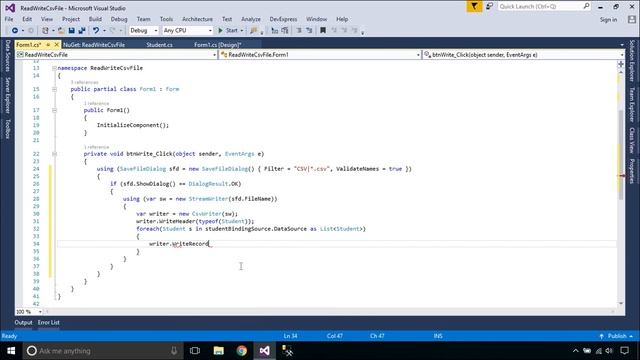Start debugging with the green Start button
640x360 pixels.
[228, 31]
